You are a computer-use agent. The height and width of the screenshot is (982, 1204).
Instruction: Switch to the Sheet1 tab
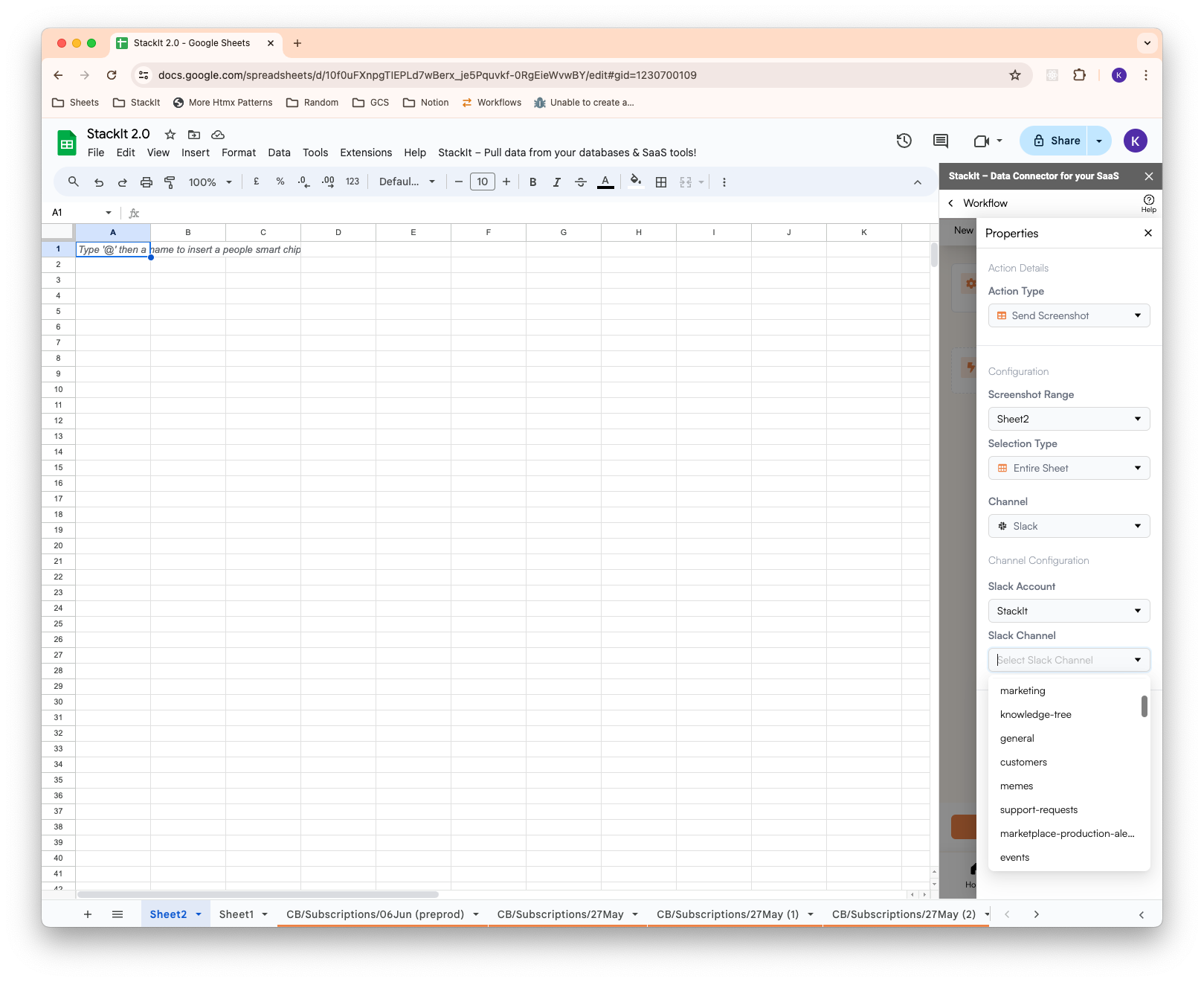click(236, 914)
